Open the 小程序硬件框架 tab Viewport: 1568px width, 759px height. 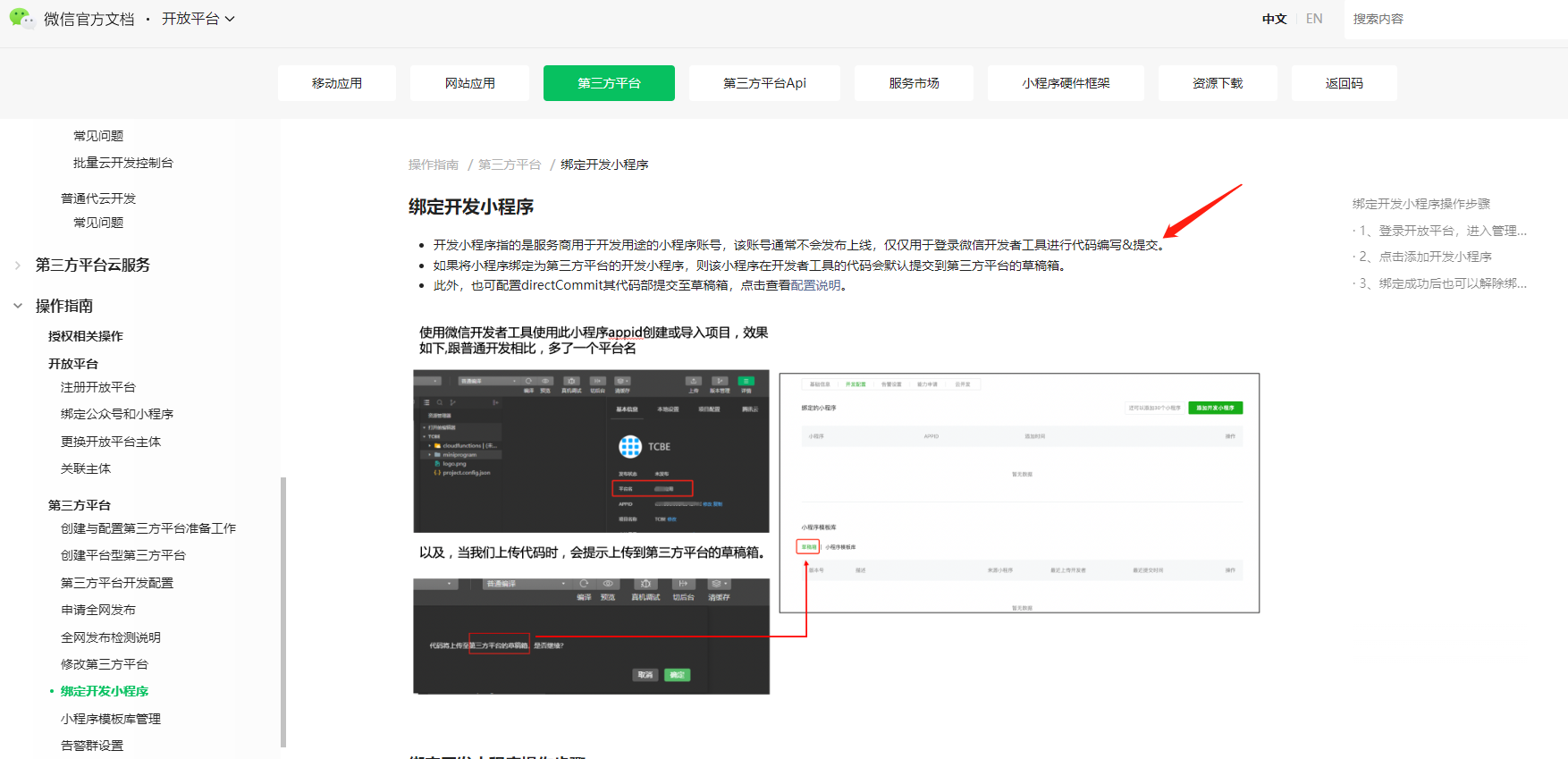coord(1066,83)
